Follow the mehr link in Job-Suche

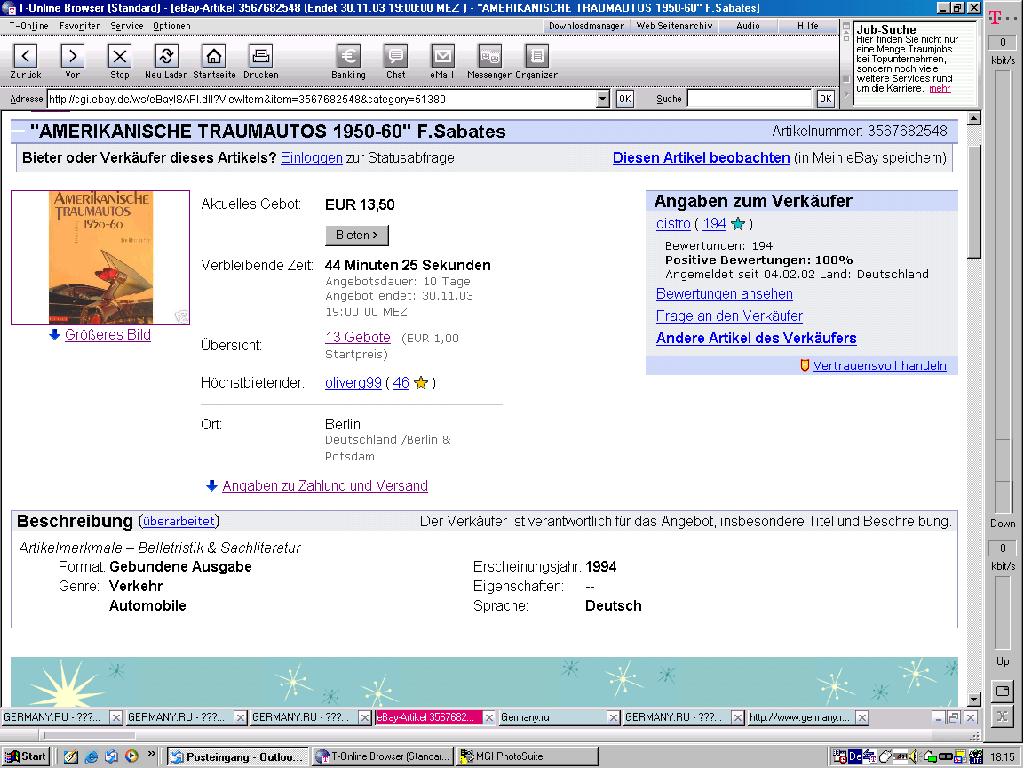(x=940, y=88)
